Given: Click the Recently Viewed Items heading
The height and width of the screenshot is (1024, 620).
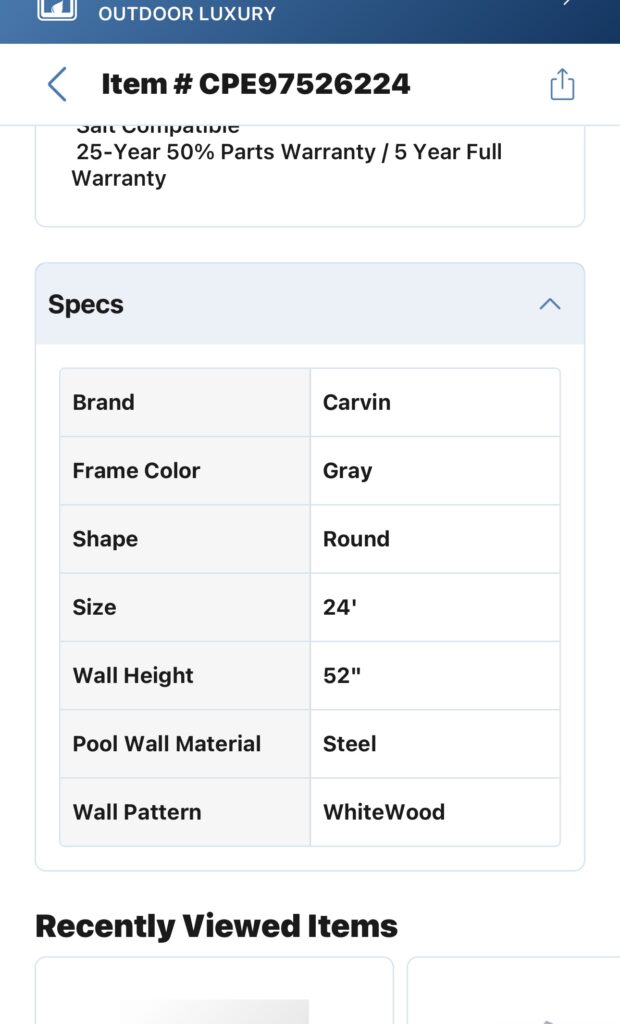Looking at the screenshot, I should [x=216, y=926].
